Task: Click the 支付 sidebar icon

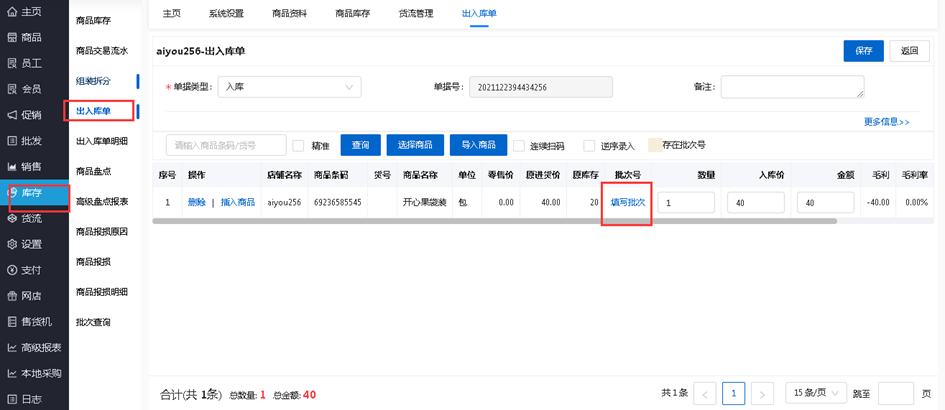Action: (12, 270)
